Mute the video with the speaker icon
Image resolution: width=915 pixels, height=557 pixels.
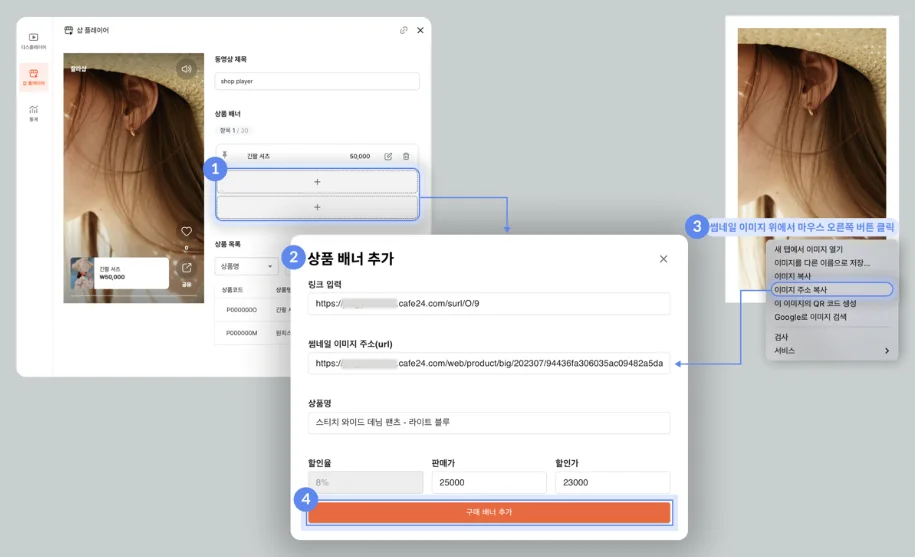186,69
